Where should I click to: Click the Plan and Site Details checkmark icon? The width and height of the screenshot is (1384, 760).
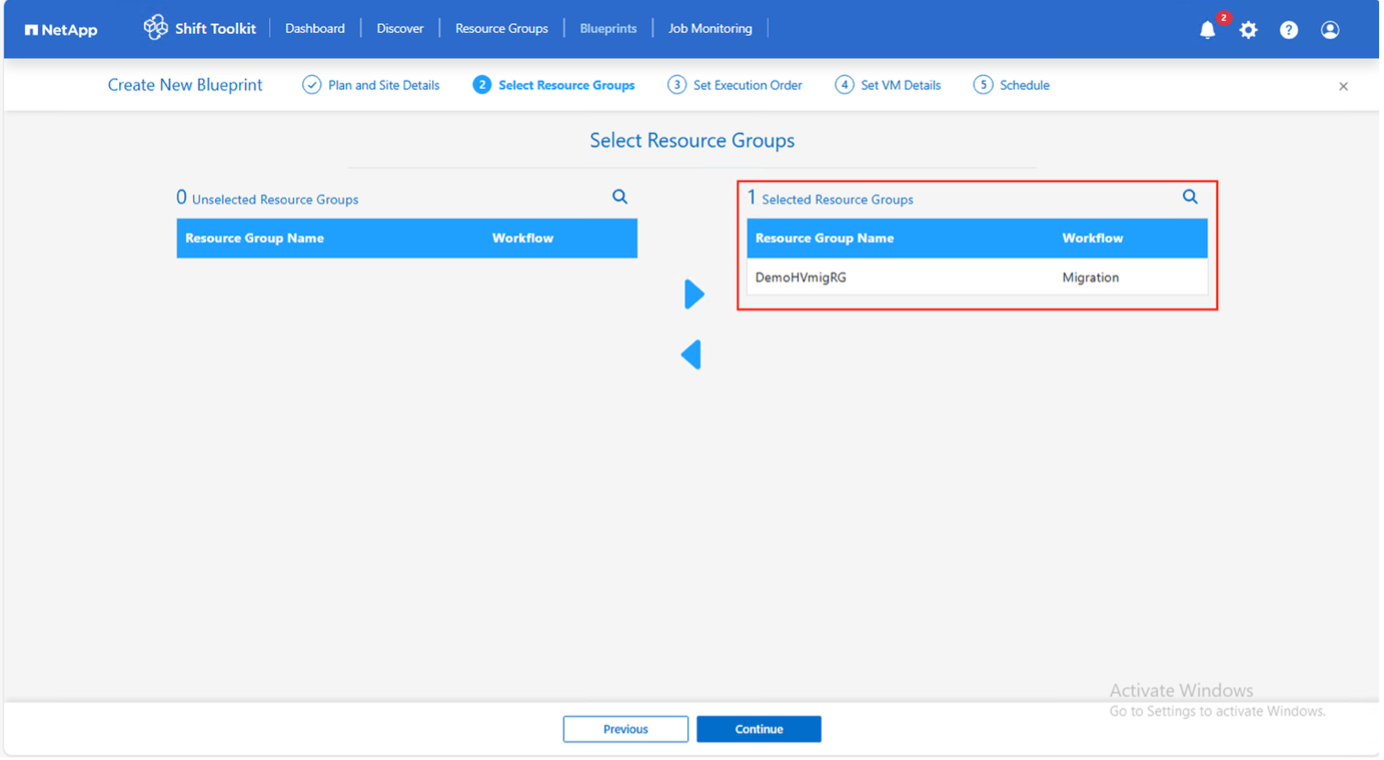point(313,85)
